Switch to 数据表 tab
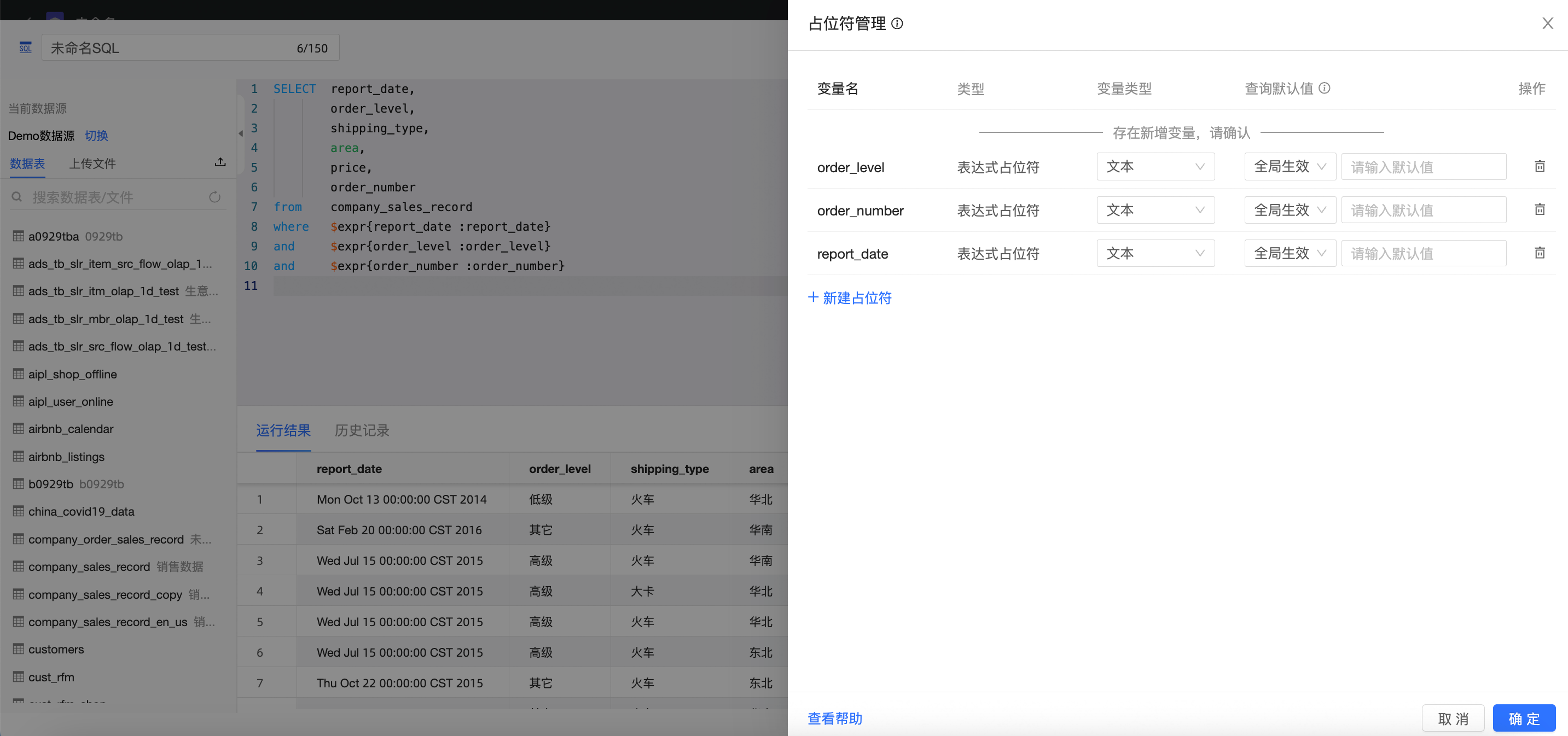Viewport: 1568px width, 736px height. (x=27, y=163)
